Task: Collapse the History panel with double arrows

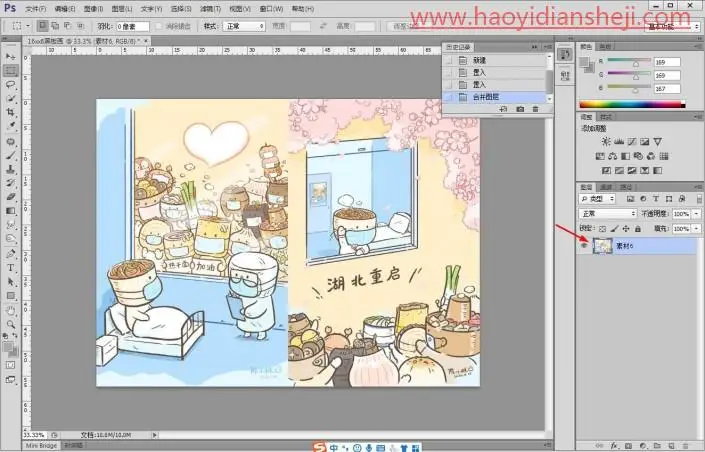Action: coord(535,47)
